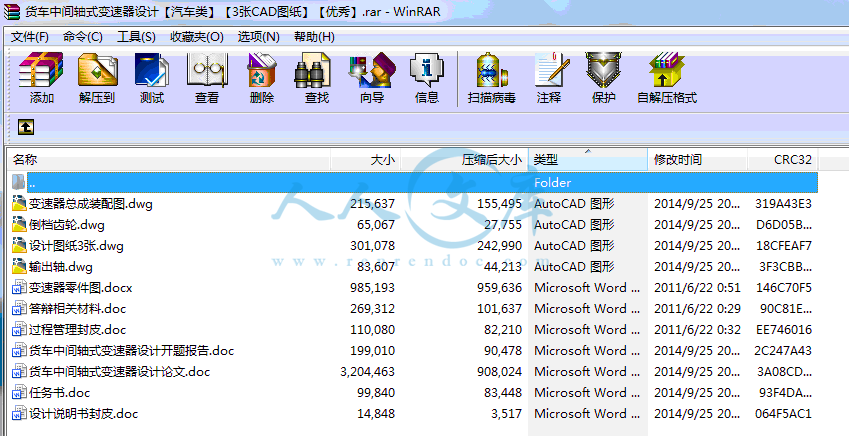
Task: Sort by the 类型 column header
Action: point(587,159)
